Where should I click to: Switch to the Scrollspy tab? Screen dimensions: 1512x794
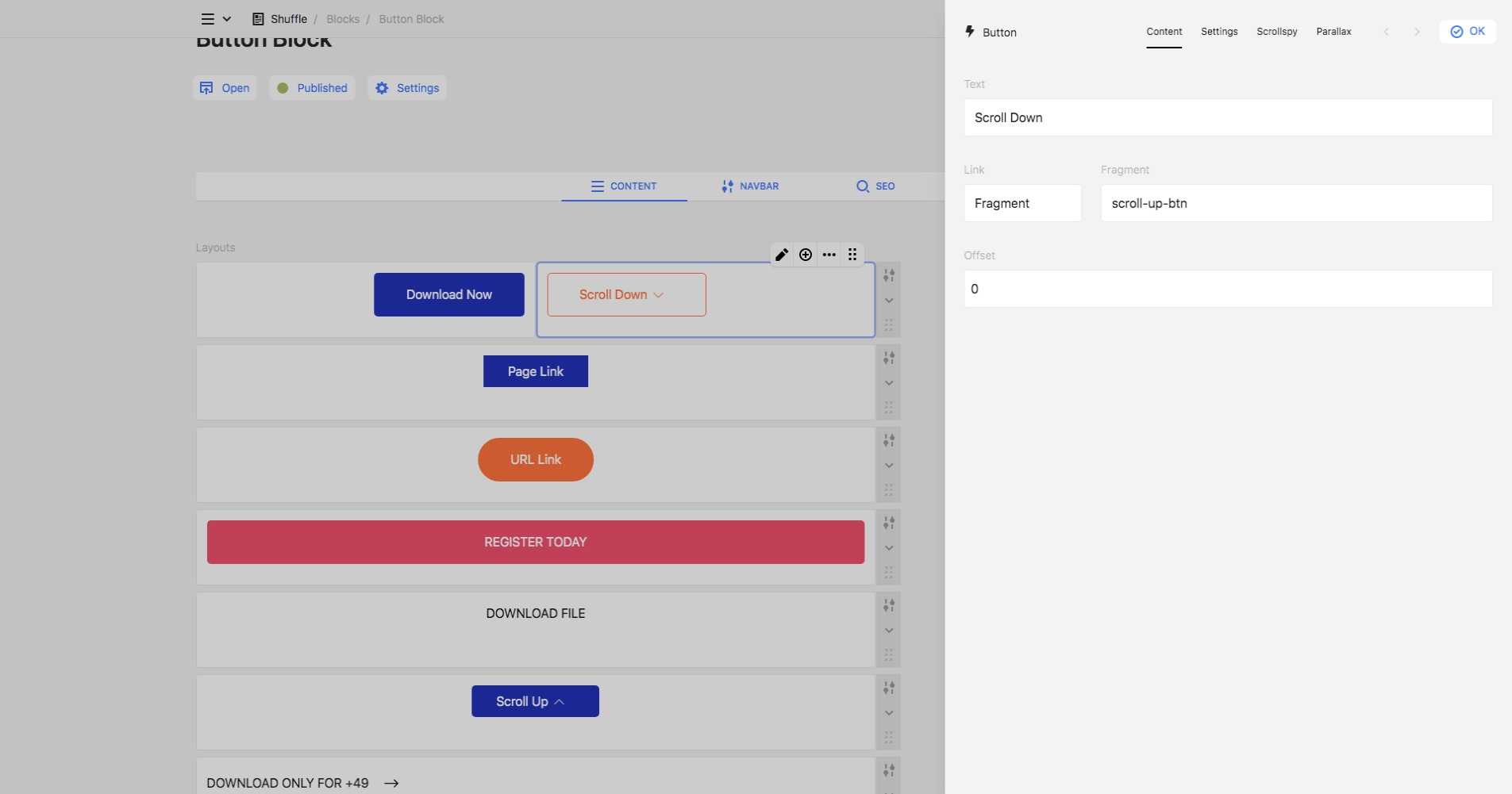(x=1276, y=32)
